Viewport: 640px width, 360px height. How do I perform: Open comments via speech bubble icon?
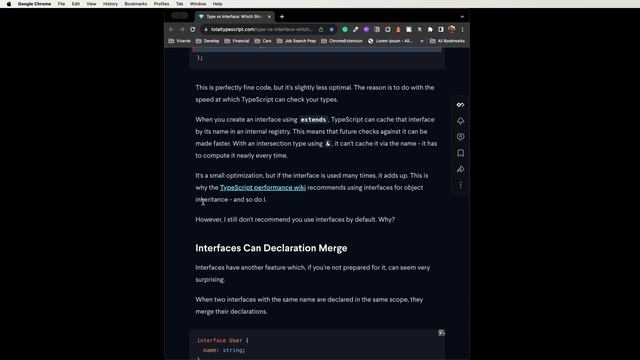(x=460, y=137)
